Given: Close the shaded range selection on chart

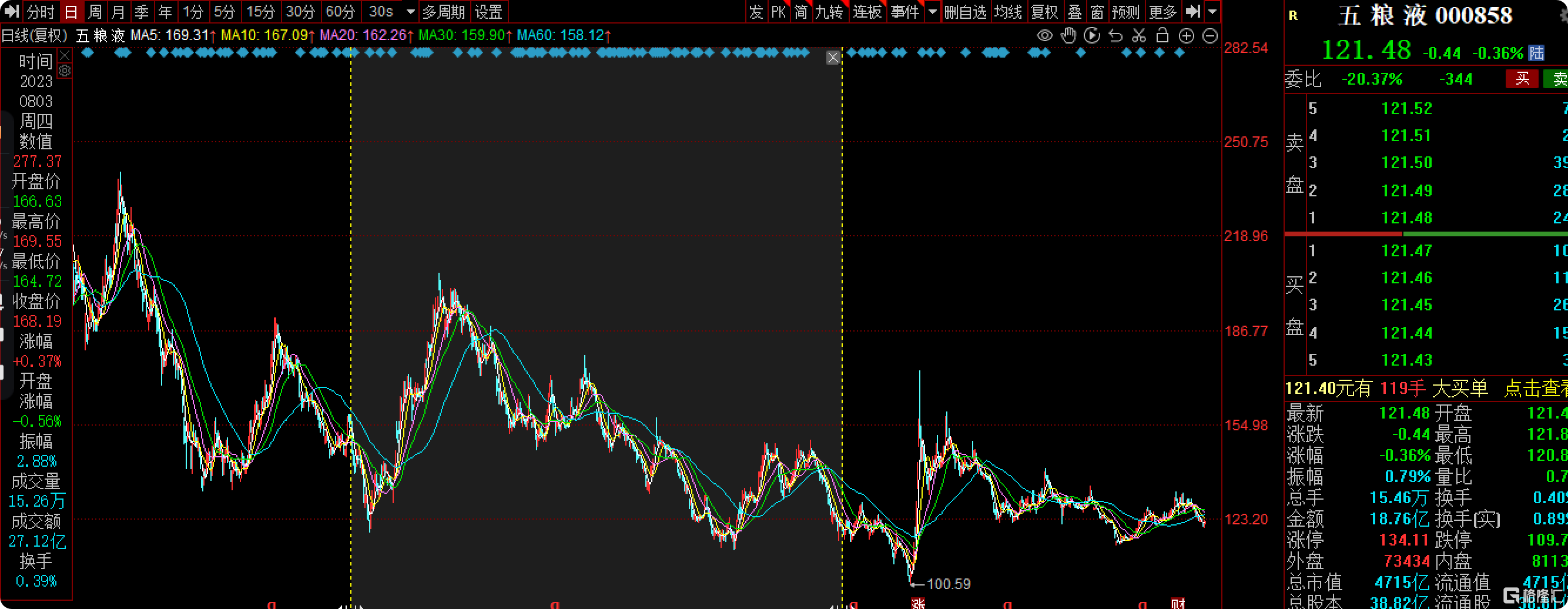Looking at the screenshot, I should point(833,58).
